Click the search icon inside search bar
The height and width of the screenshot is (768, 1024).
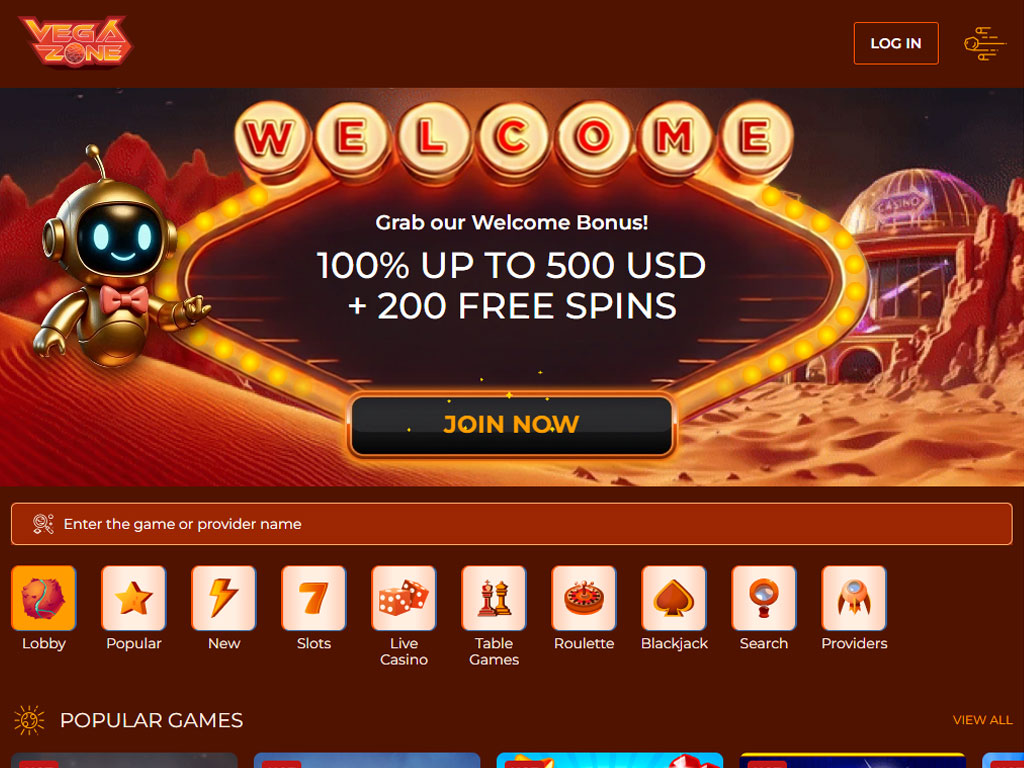[x=43, y=524]
